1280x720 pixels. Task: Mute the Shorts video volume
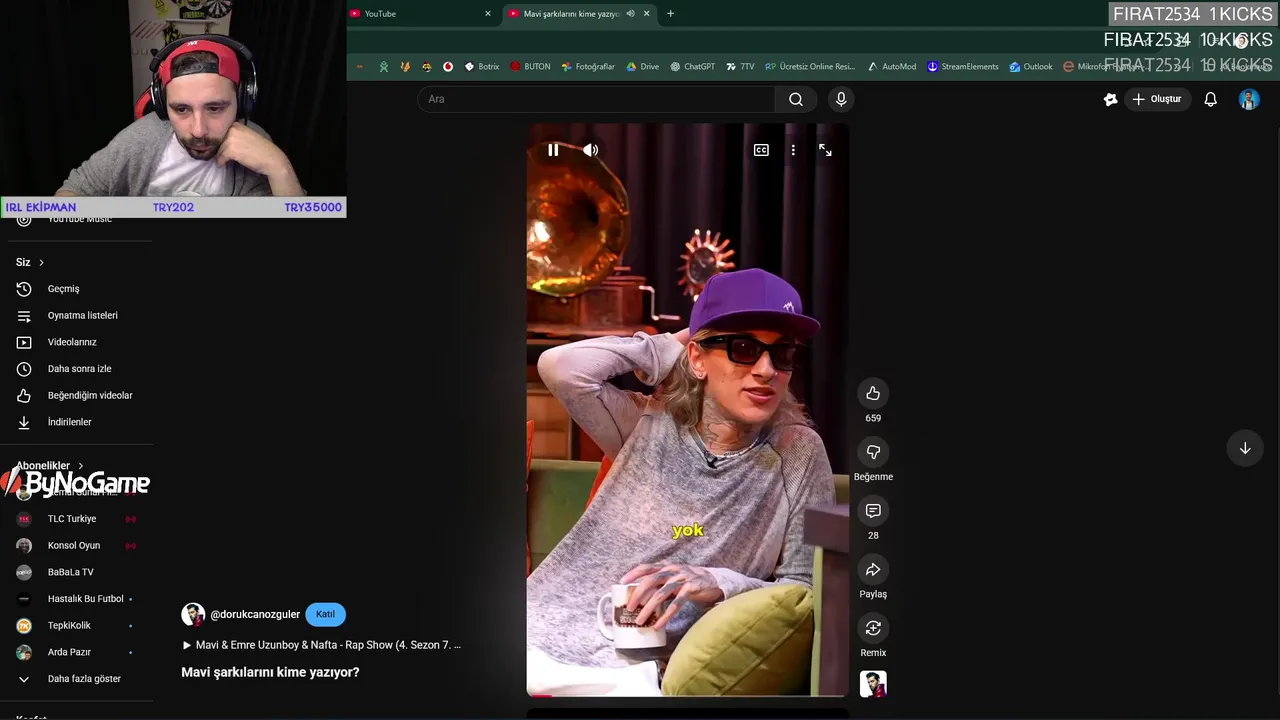pos(591,150)
